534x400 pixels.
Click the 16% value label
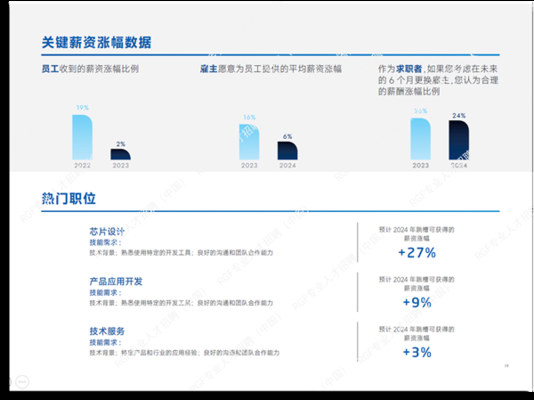click(x=249, y=117)
